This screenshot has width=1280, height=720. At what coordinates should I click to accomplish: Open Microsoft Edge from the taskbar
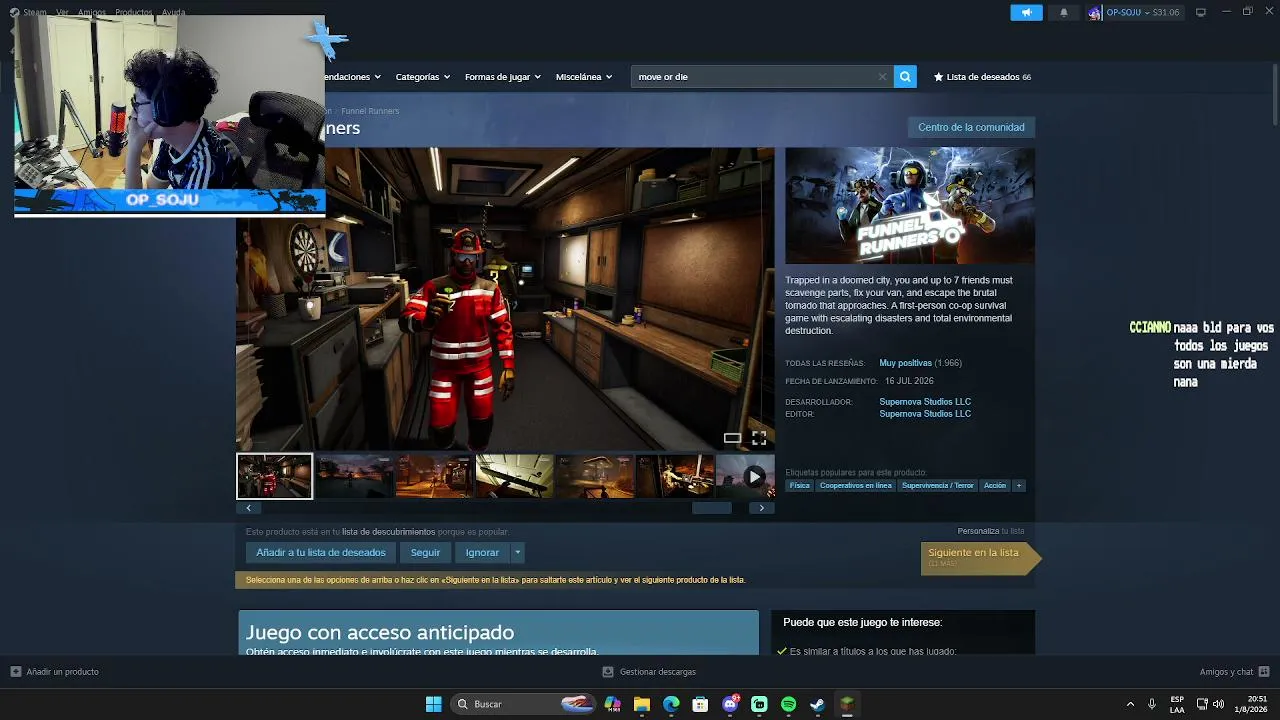[671, 704]
